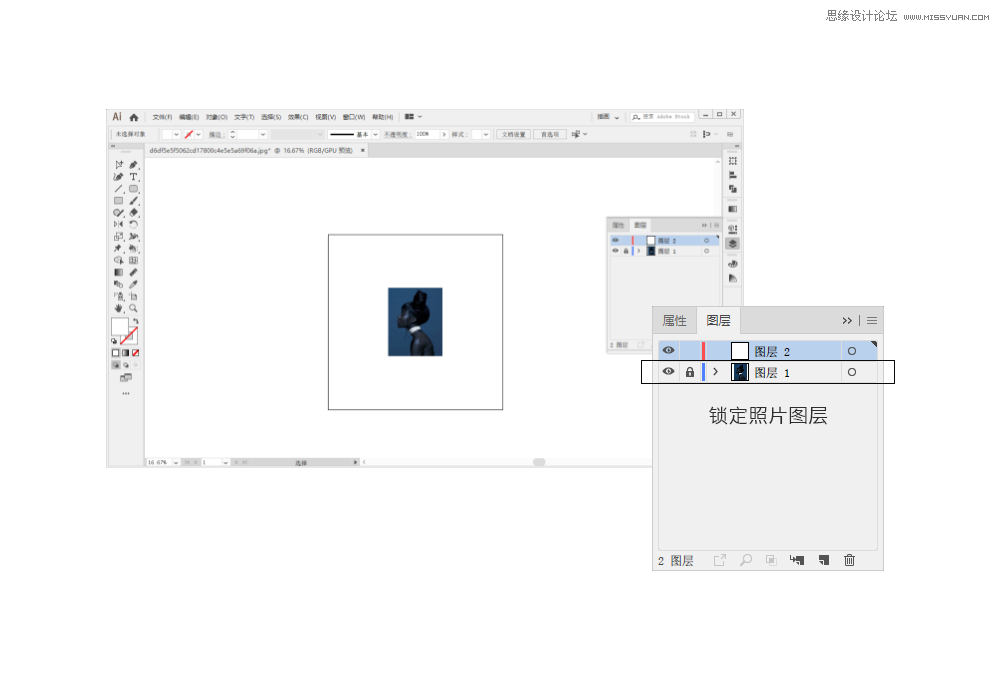
Task: Select the Type tool (T)
Action: [x=133, y=177]
